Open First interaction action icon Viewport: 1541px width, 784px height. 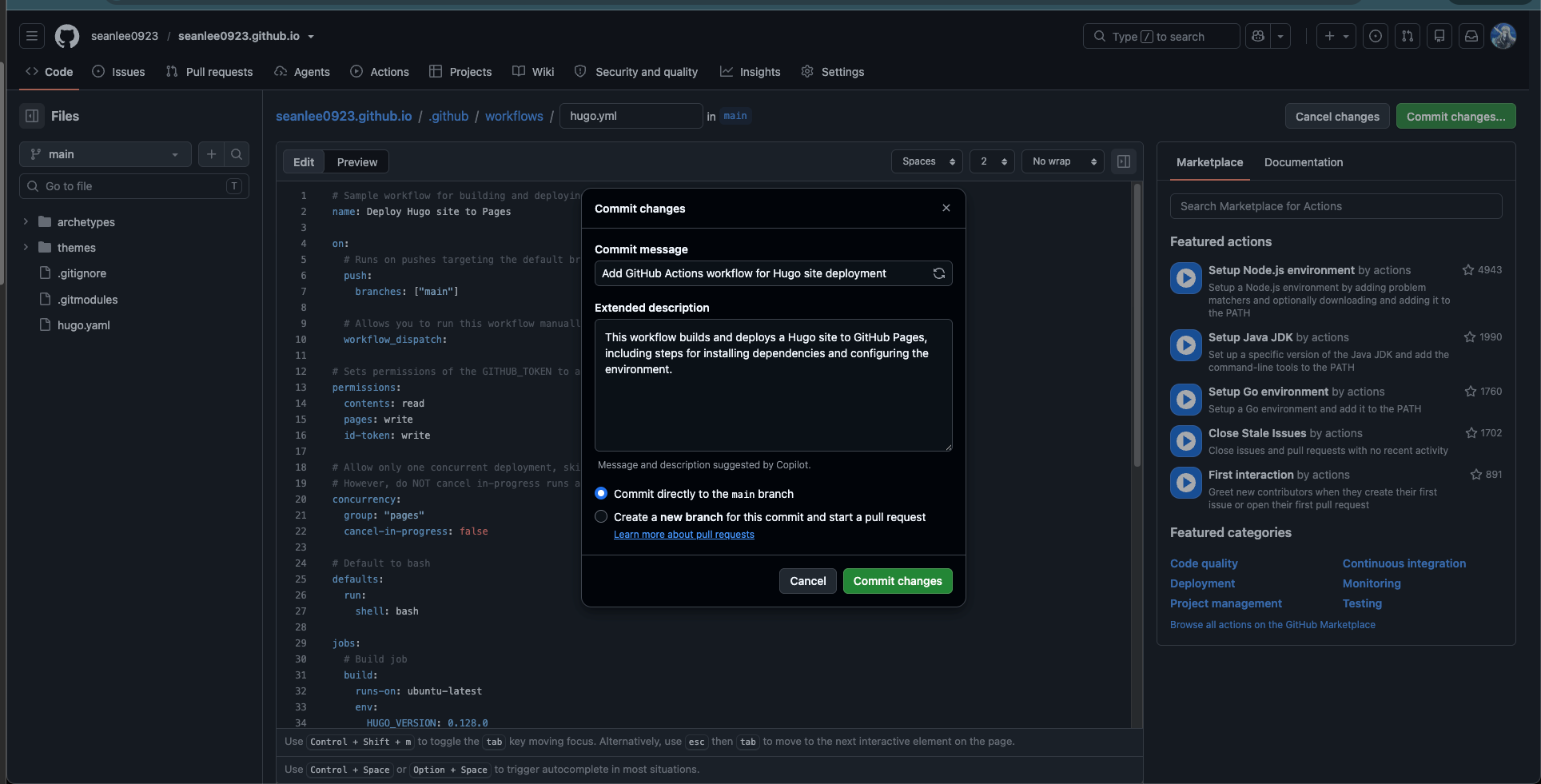pyautogui.click(x=1186, y=483)
